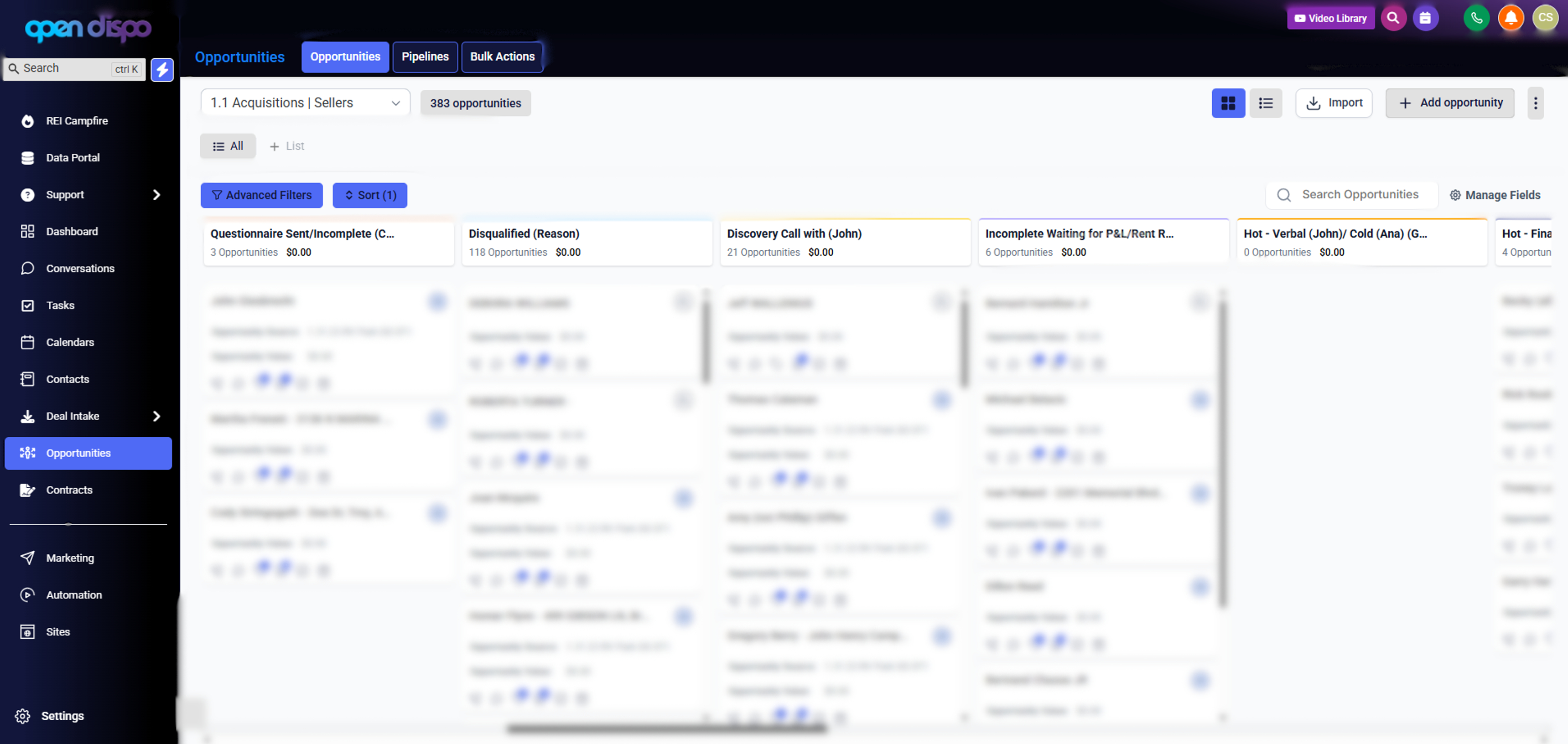Open notifications bell icon
Screen dimensions: 1568x744
(x=1510, y=18)
